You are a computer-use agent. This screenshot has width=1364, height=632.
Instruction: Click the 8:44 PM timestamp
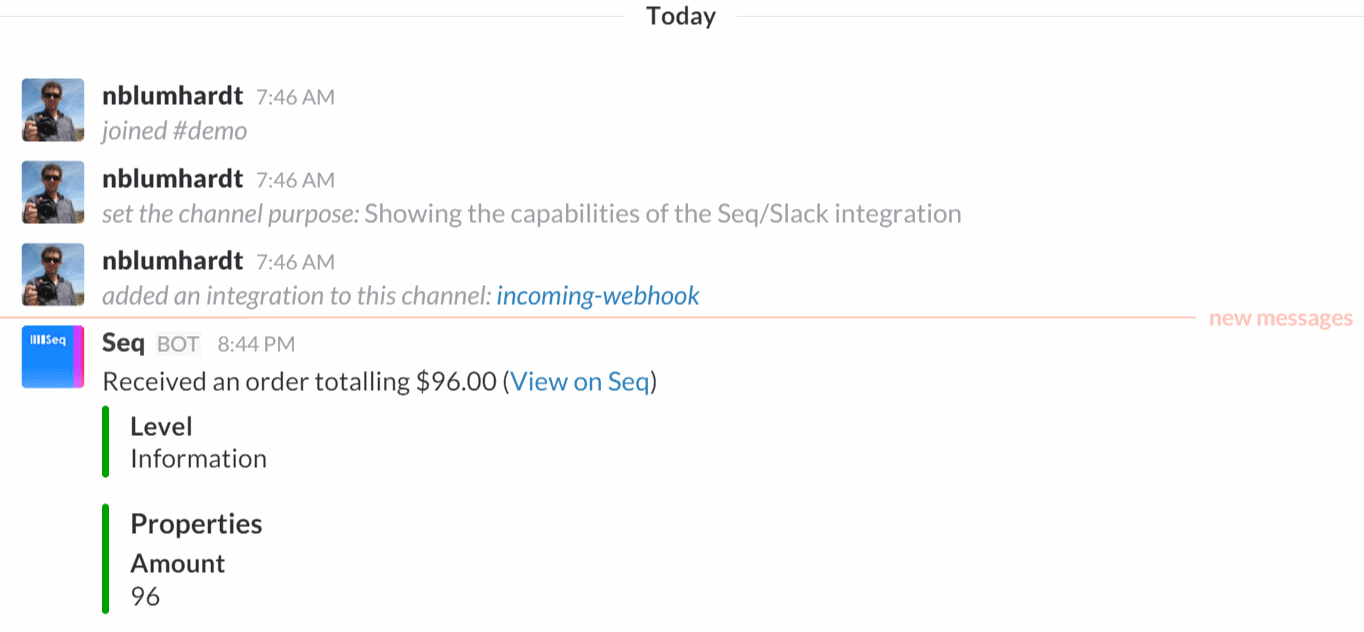(256, 345)
